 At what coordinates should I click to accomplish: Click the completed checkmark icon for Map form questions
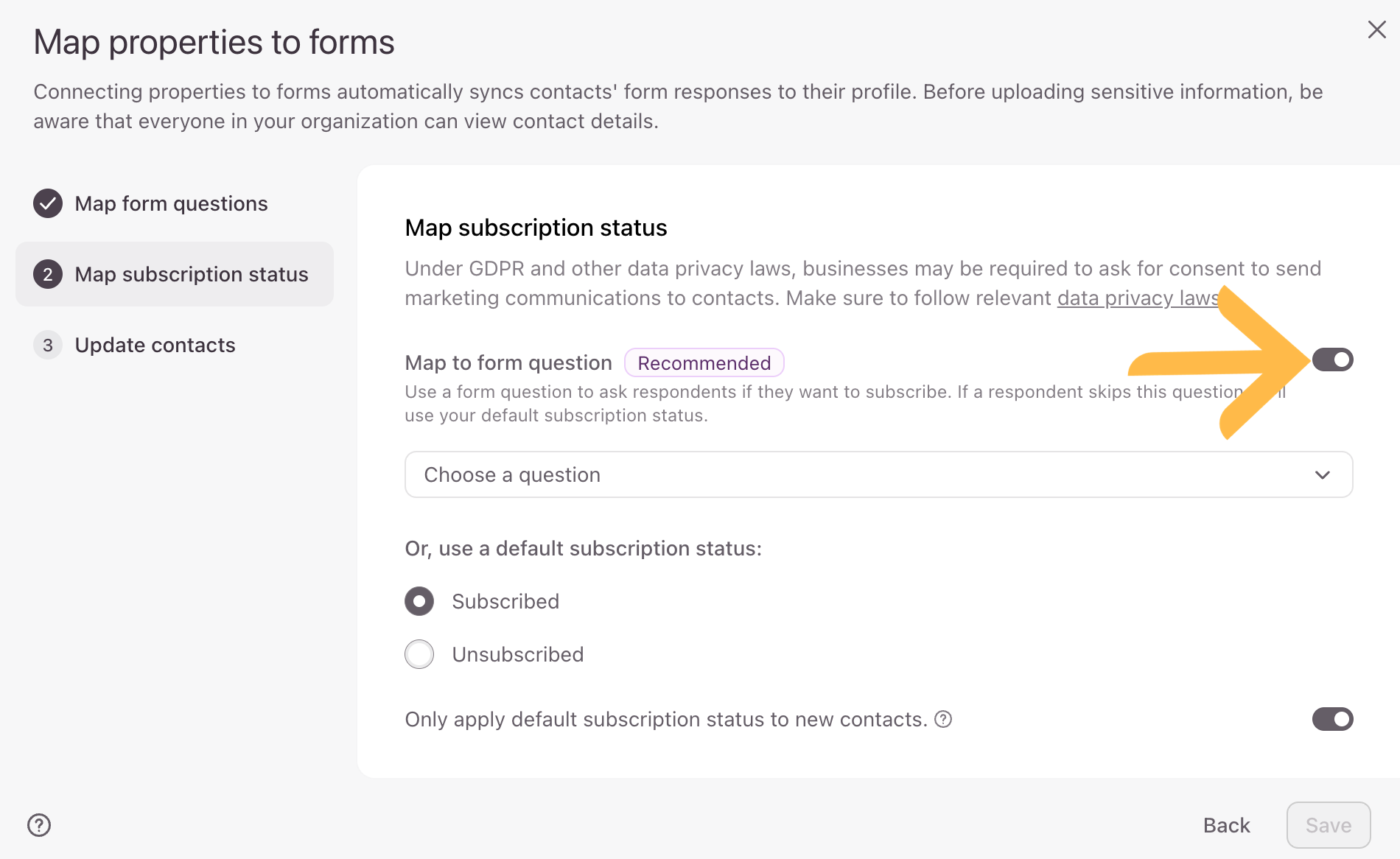[x=48, y=203]
